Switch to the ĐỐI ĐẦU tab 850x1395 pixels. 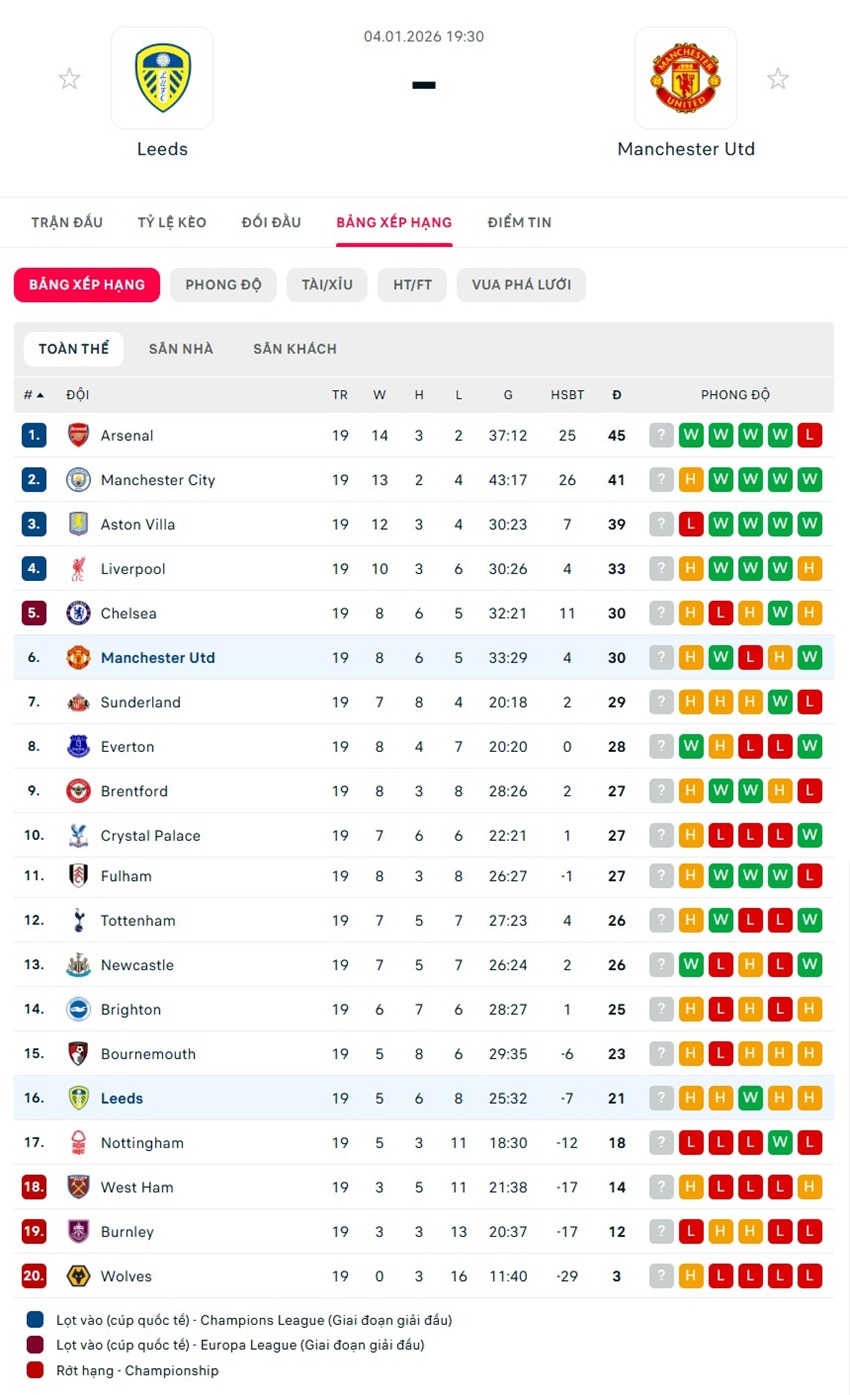(x=271, y=222)
